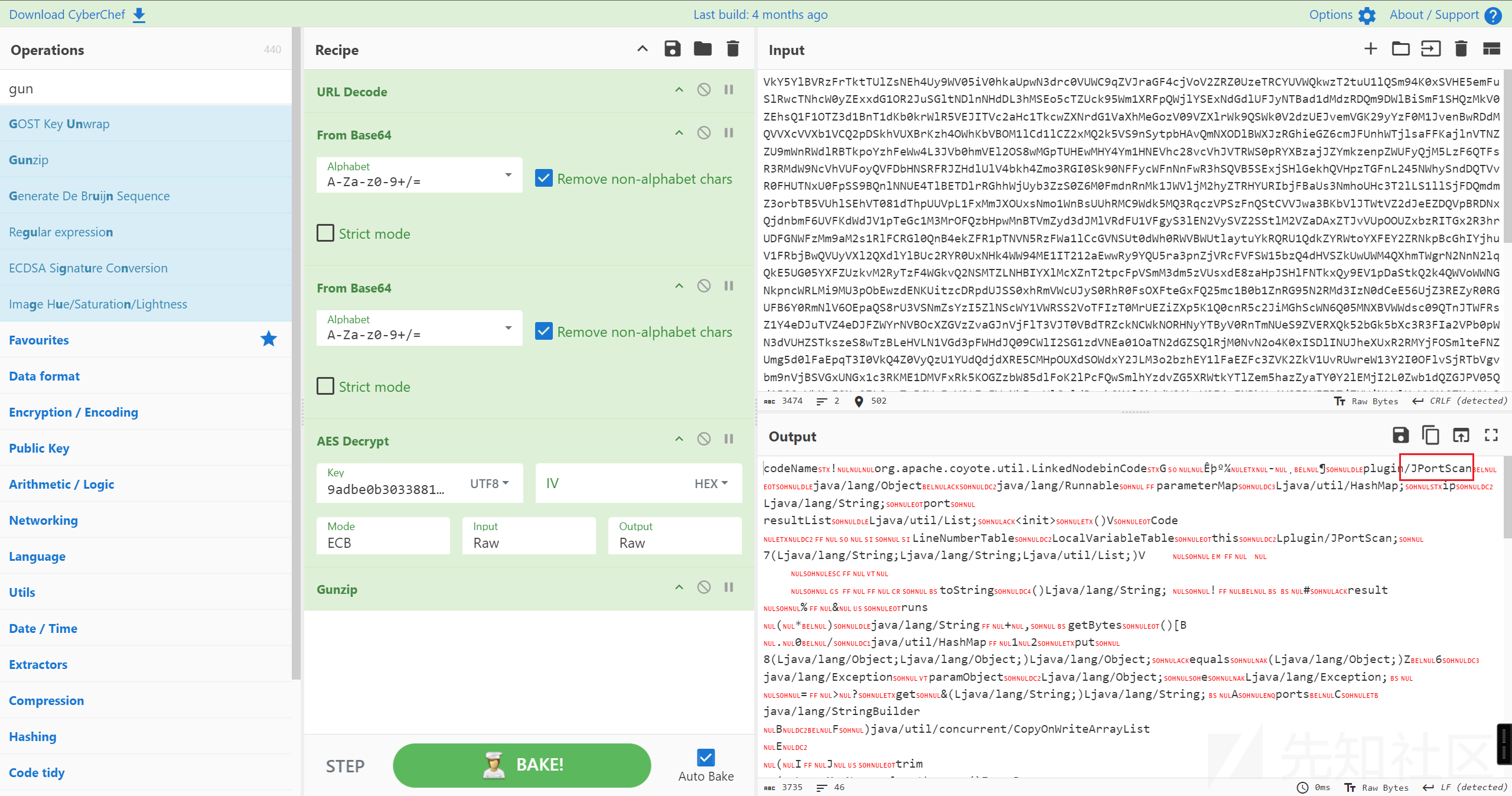Click the output pane scrollbar

click(x=1507, y=496)
